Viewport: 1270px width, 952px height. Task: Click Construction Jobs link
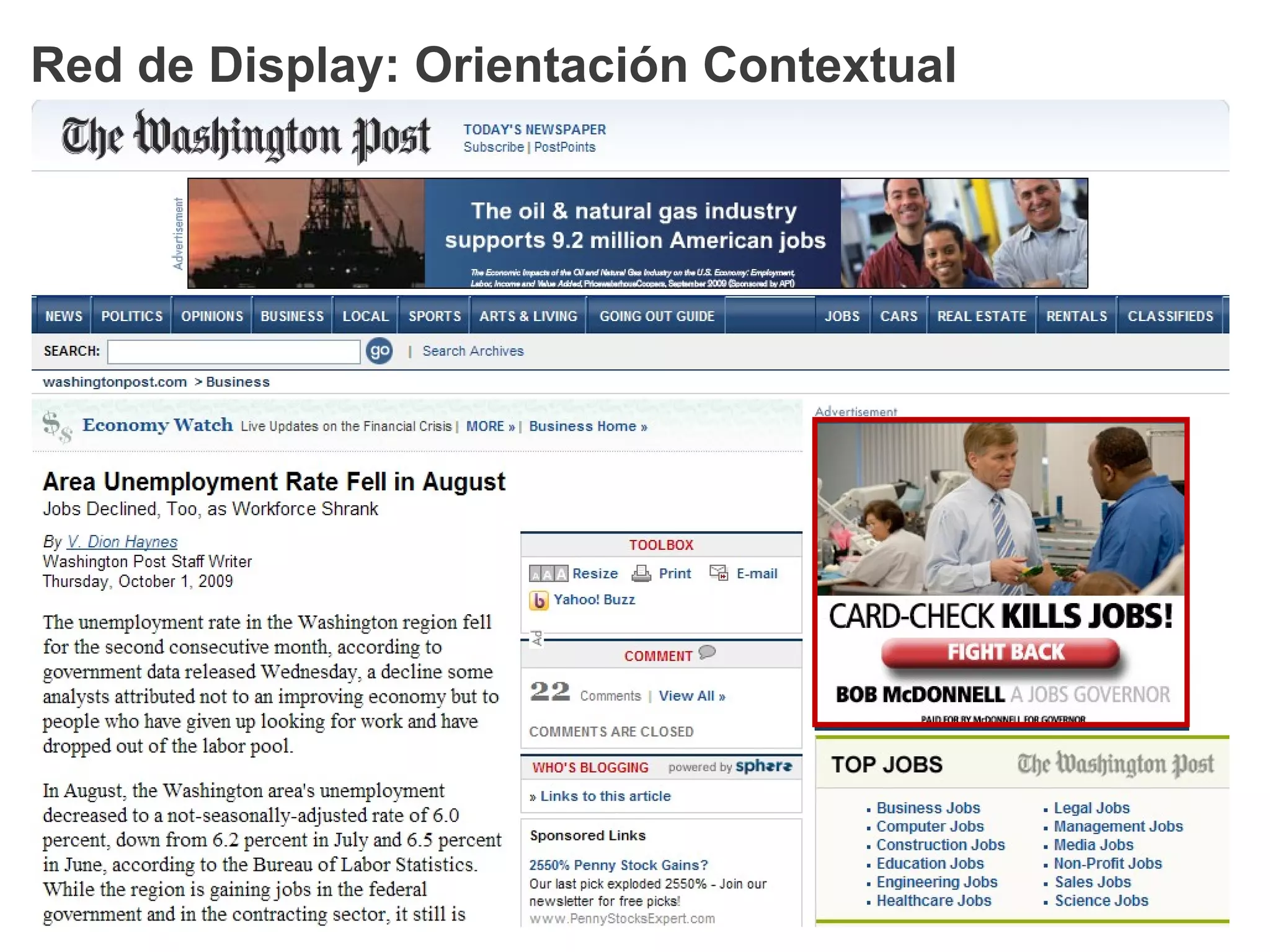coord(940,845)
